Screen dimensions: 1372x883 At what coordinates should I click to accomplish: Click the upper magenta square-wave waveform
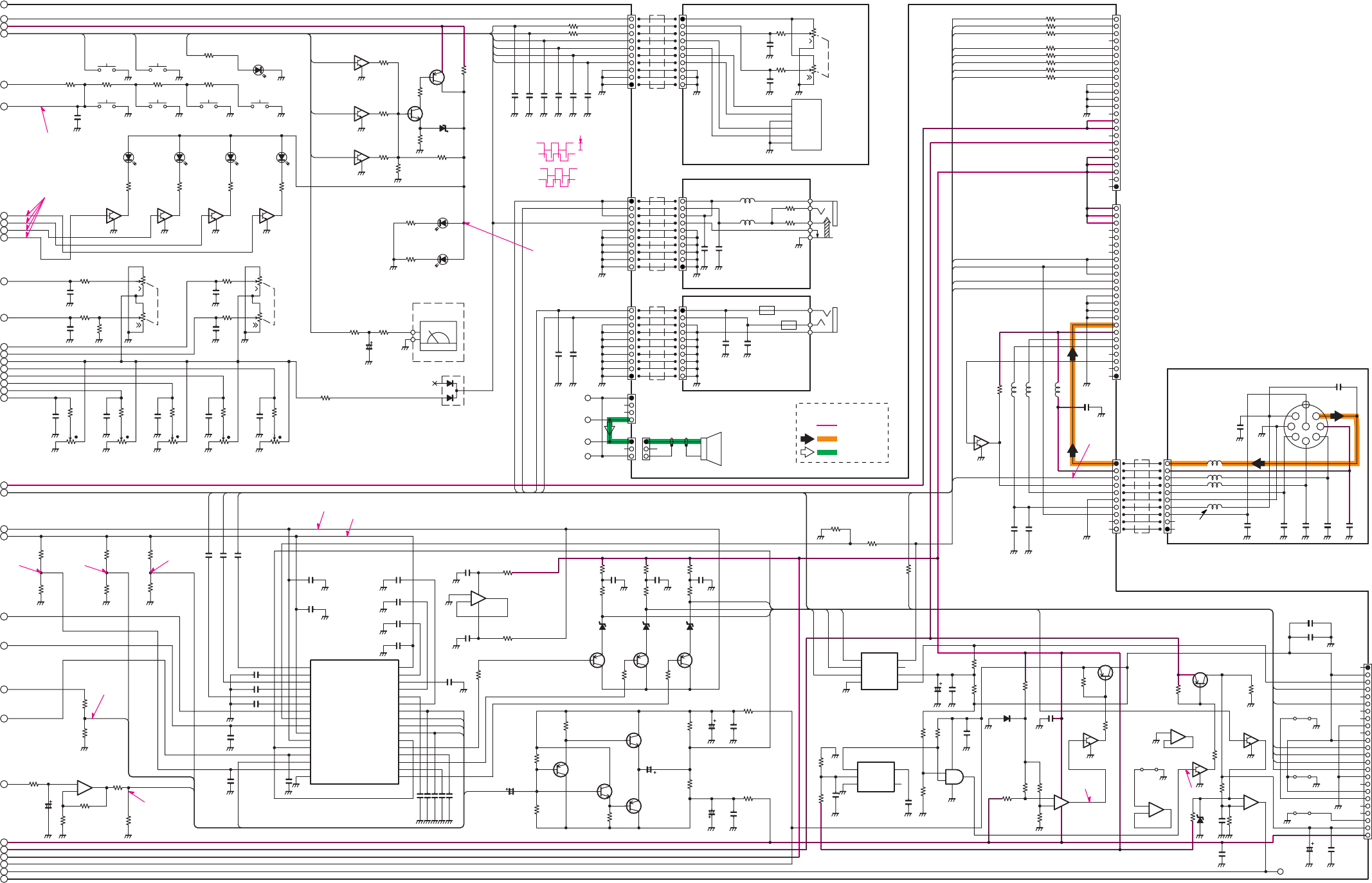pos(555,152)
